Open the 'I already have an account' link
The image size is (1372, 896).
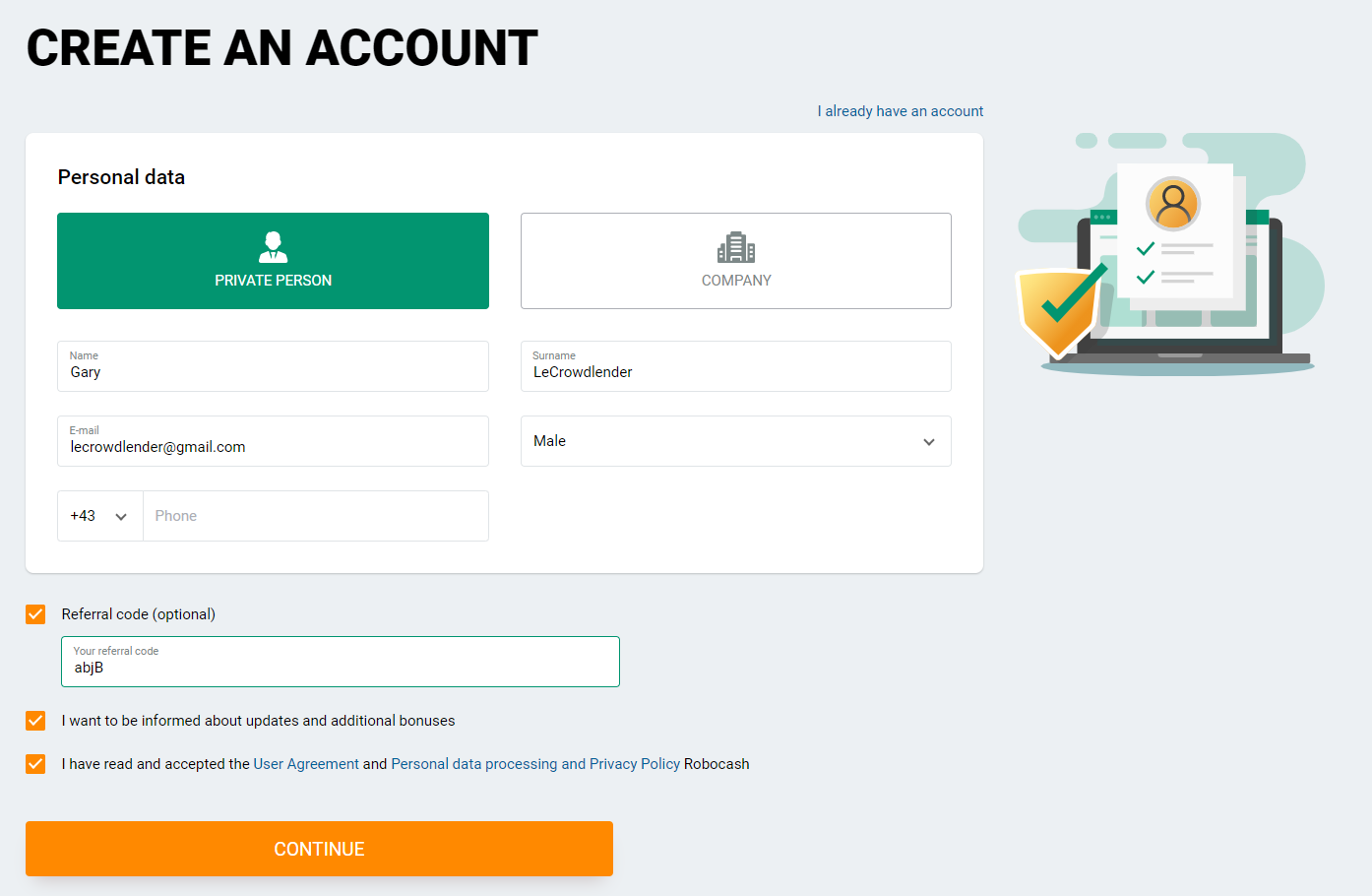(900, 111)
